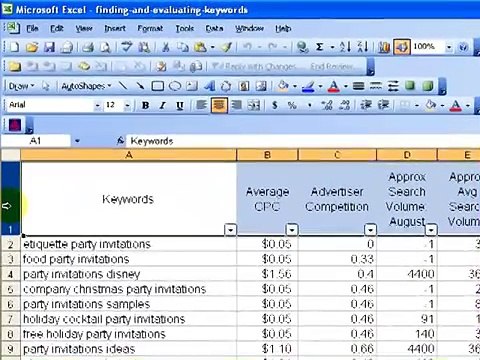Open the Edit menu
This screenshot has height=360, width=480.
tap(57, 28)
